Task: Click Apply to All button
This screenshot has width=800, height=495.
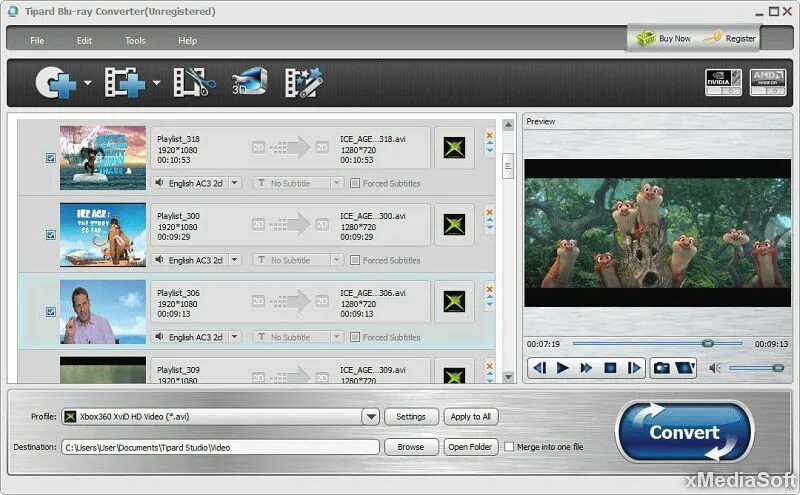Action: click(470, 416)
